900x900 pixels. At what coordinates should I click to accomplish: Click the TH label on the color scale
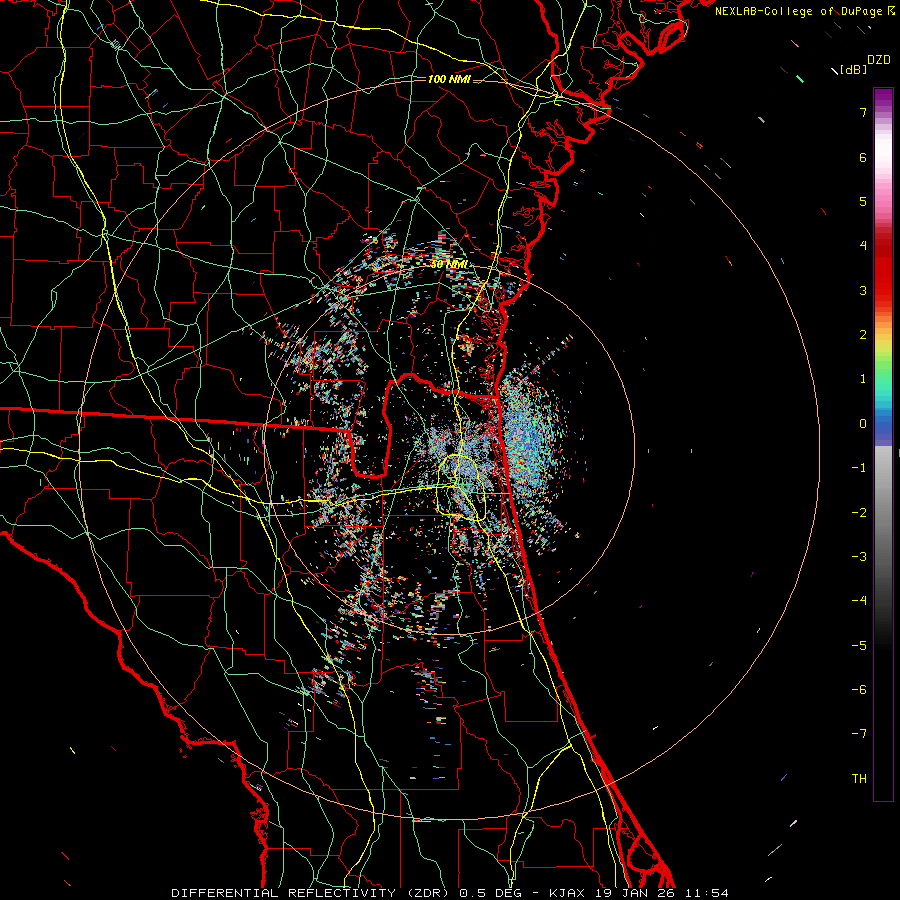[859, 779]
